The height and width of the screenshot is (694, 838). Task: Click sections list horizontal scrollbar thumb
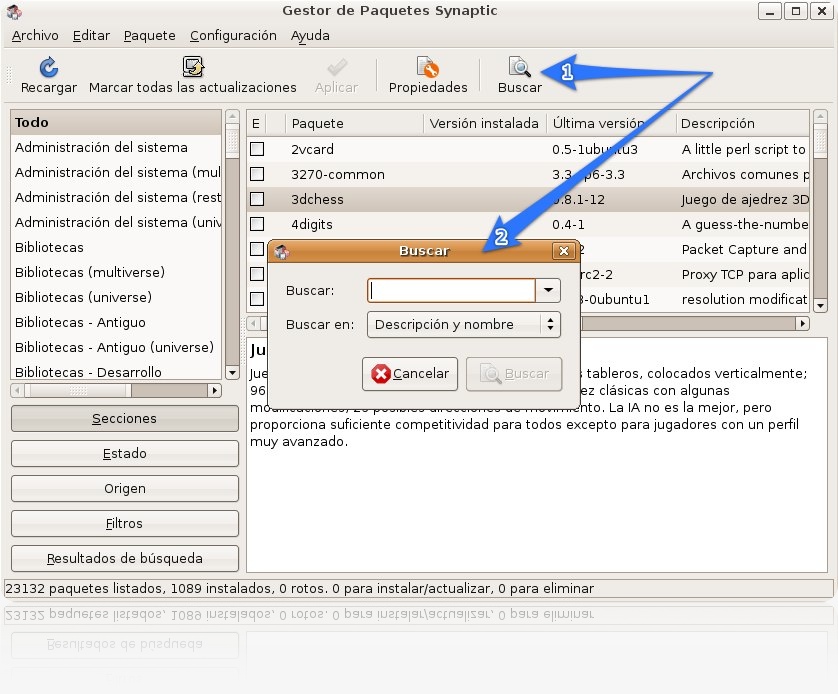pyautogui.click(x=78, y=391)
